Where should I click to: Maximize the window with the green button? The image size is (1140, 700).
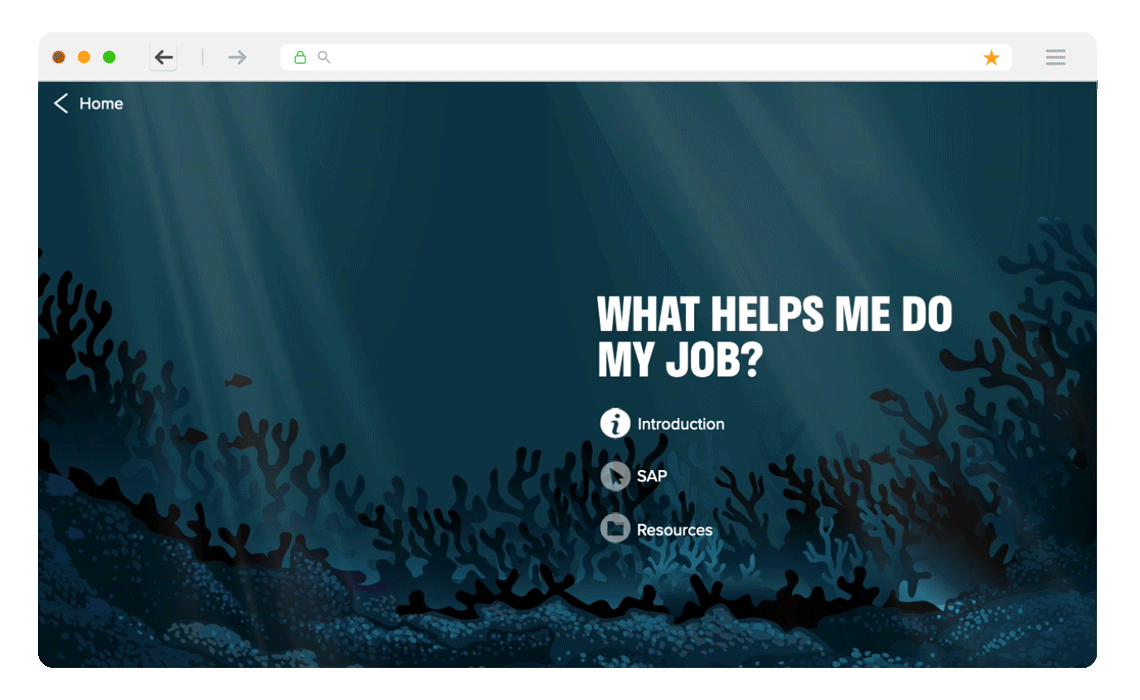click(109, 57)
